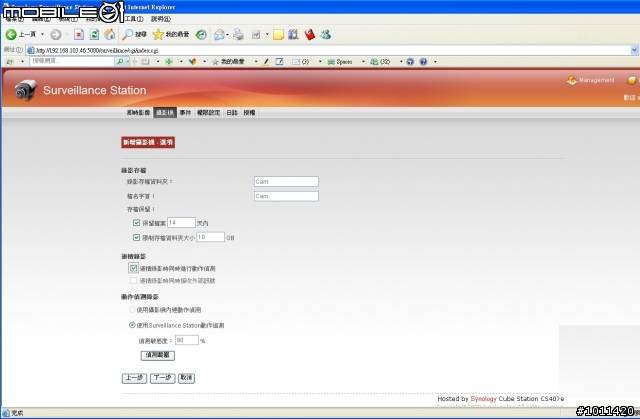This screenshot has height=419, width=640.
Task: Go back with the green Back arrow
Action: [11, 35]
